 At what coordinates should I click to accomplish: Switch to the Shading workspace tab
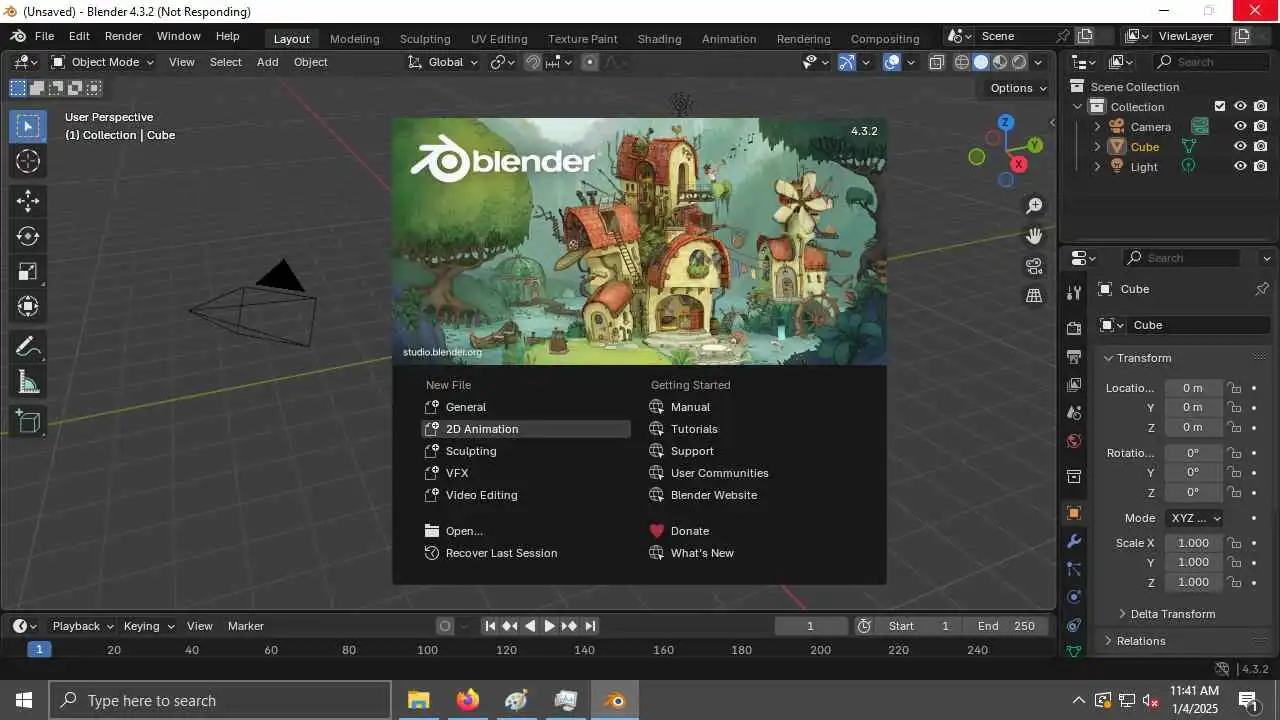pyautogui.click(x=659, y=39)
